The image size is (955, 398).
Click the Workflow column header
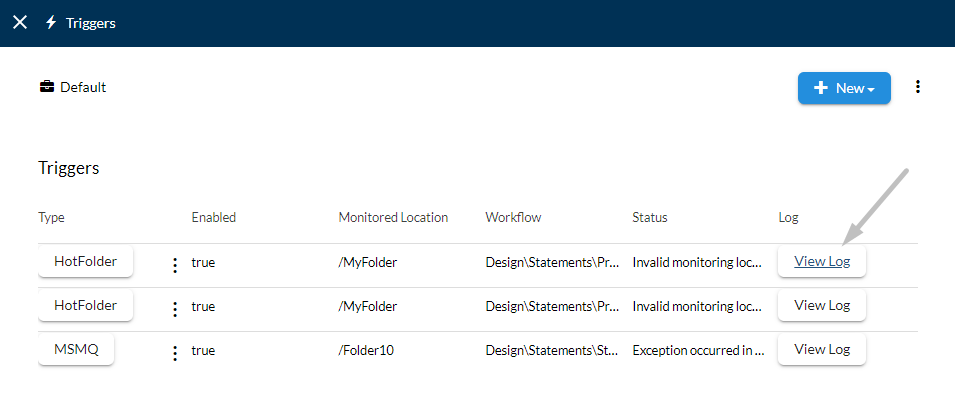tap(513, 218)
